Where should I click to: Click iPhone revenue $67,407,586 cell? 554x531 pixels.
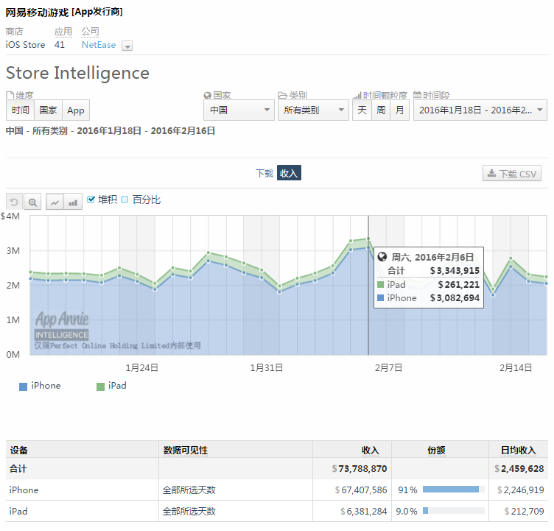click(x=361, y=490)
